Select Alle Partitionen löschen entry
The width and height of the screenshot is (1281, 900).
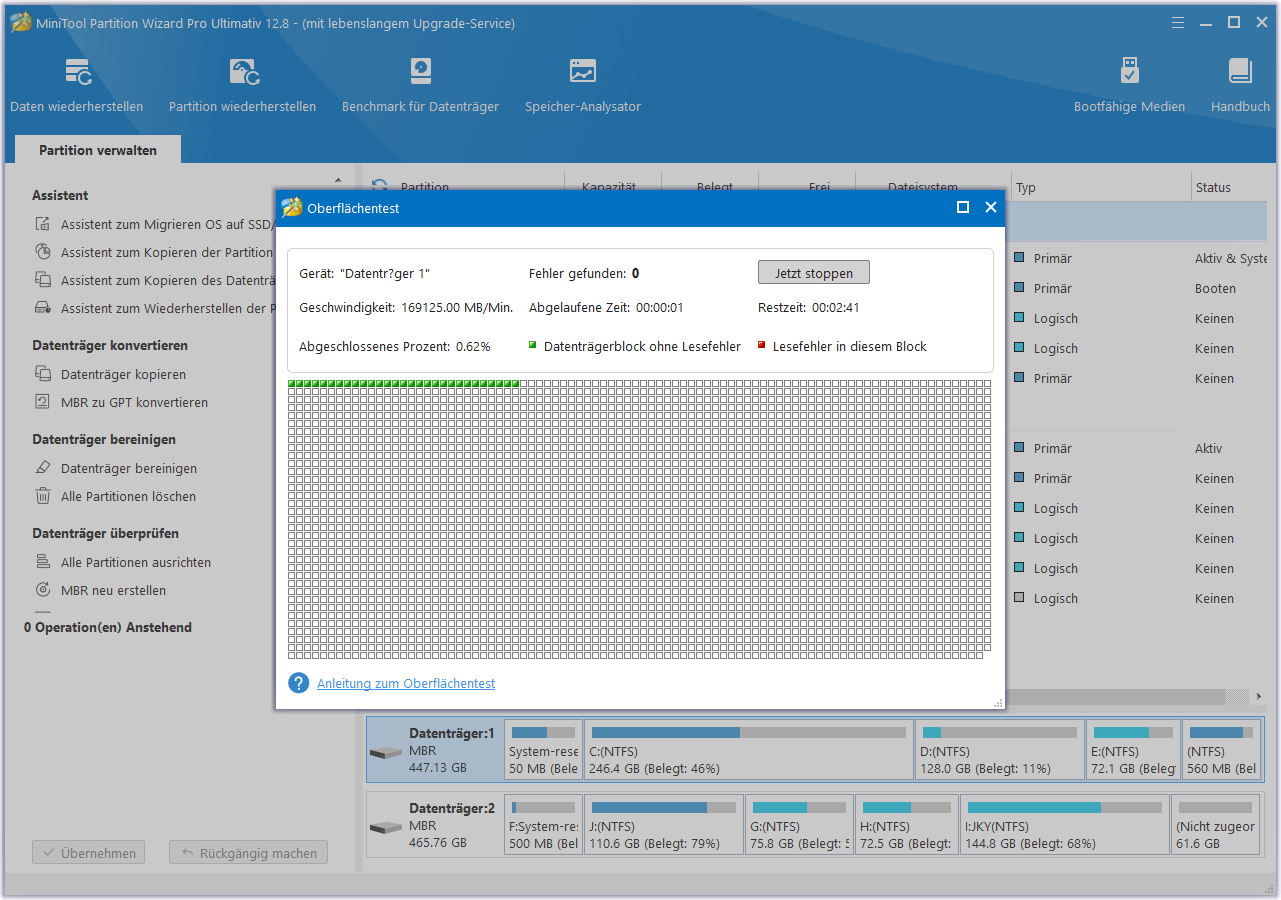point(129,496)
